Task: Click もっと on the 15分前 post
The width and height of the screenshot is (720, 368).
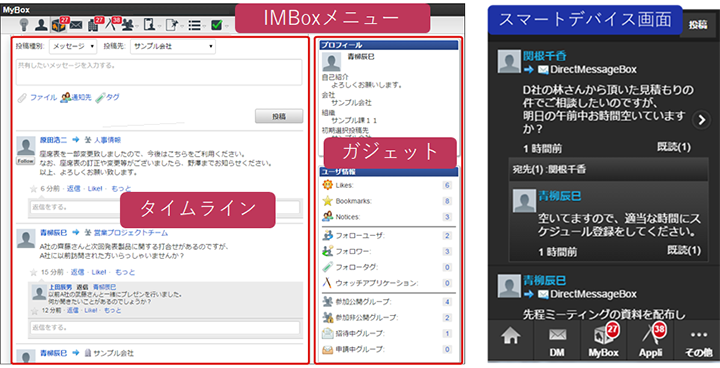Action: coord(125,272)
